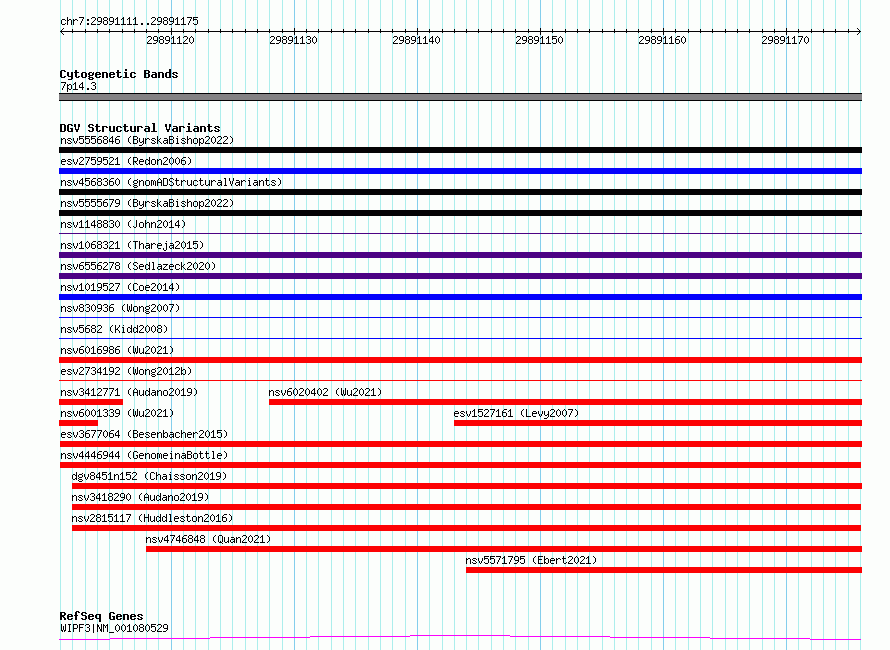Click the purple bar under nsv6556278
The image size is (890, 650).
click(x=460, y=276)
